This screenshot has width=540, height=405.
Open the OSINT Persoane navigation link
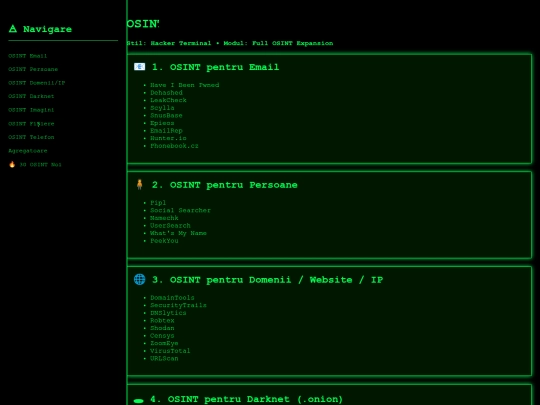coord(33,69)
